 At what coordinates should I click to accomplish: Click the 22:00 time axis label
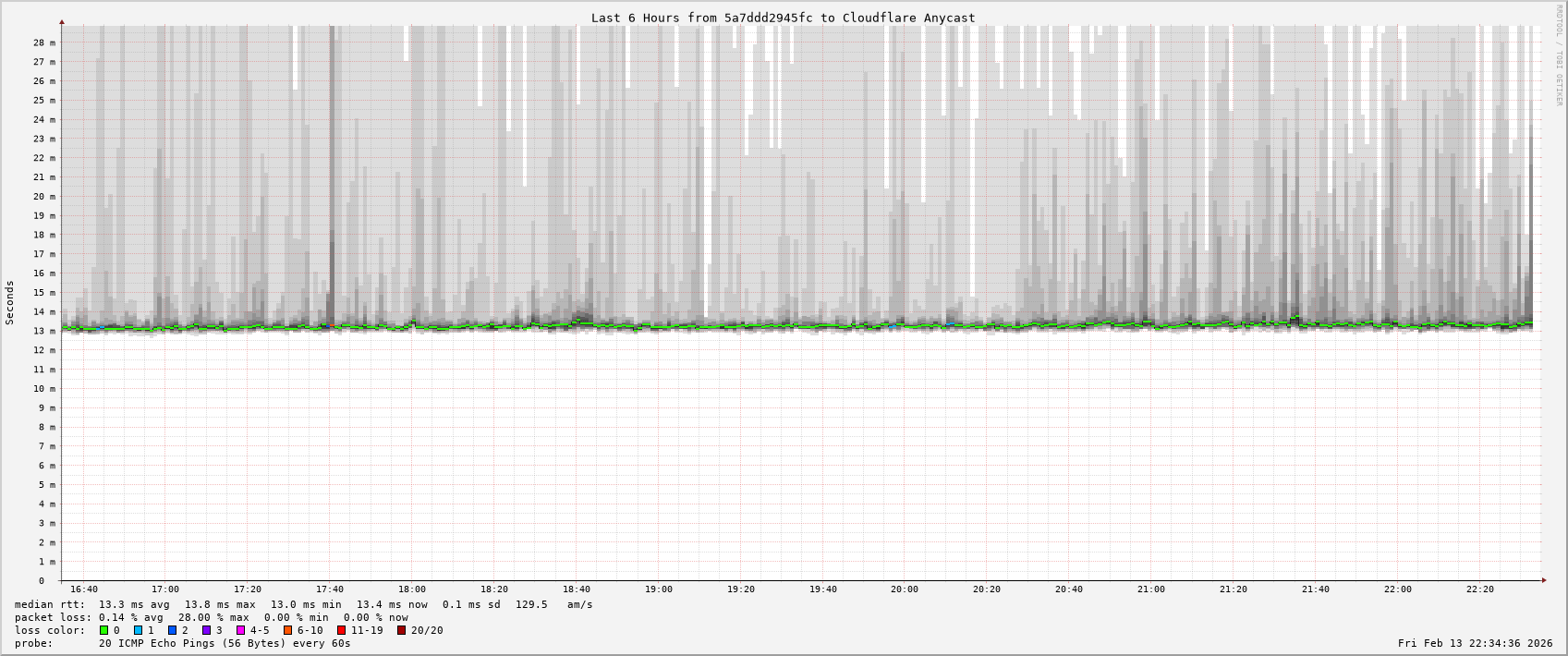coord(1397,589)
